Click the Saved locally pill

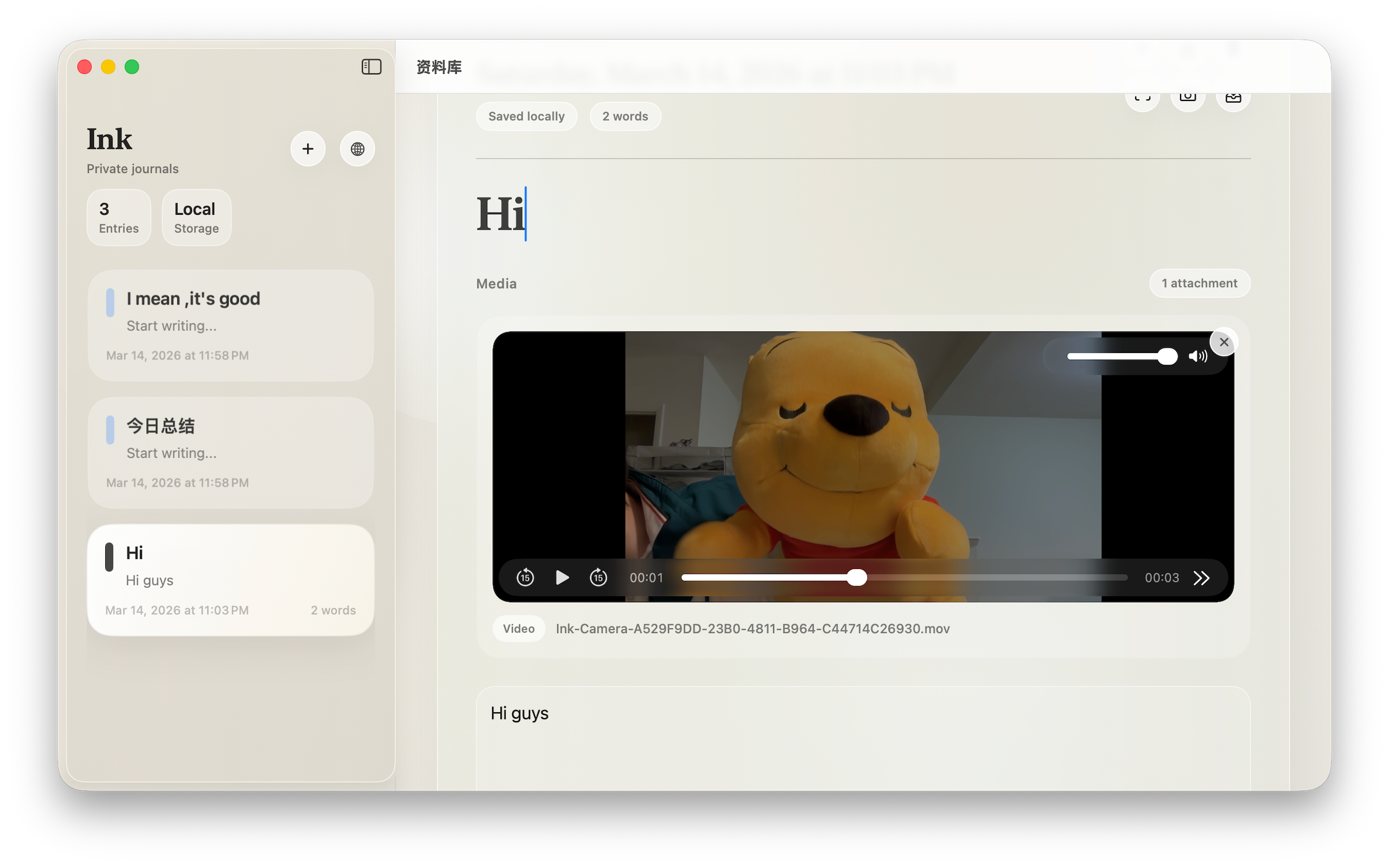click(526, 116)
